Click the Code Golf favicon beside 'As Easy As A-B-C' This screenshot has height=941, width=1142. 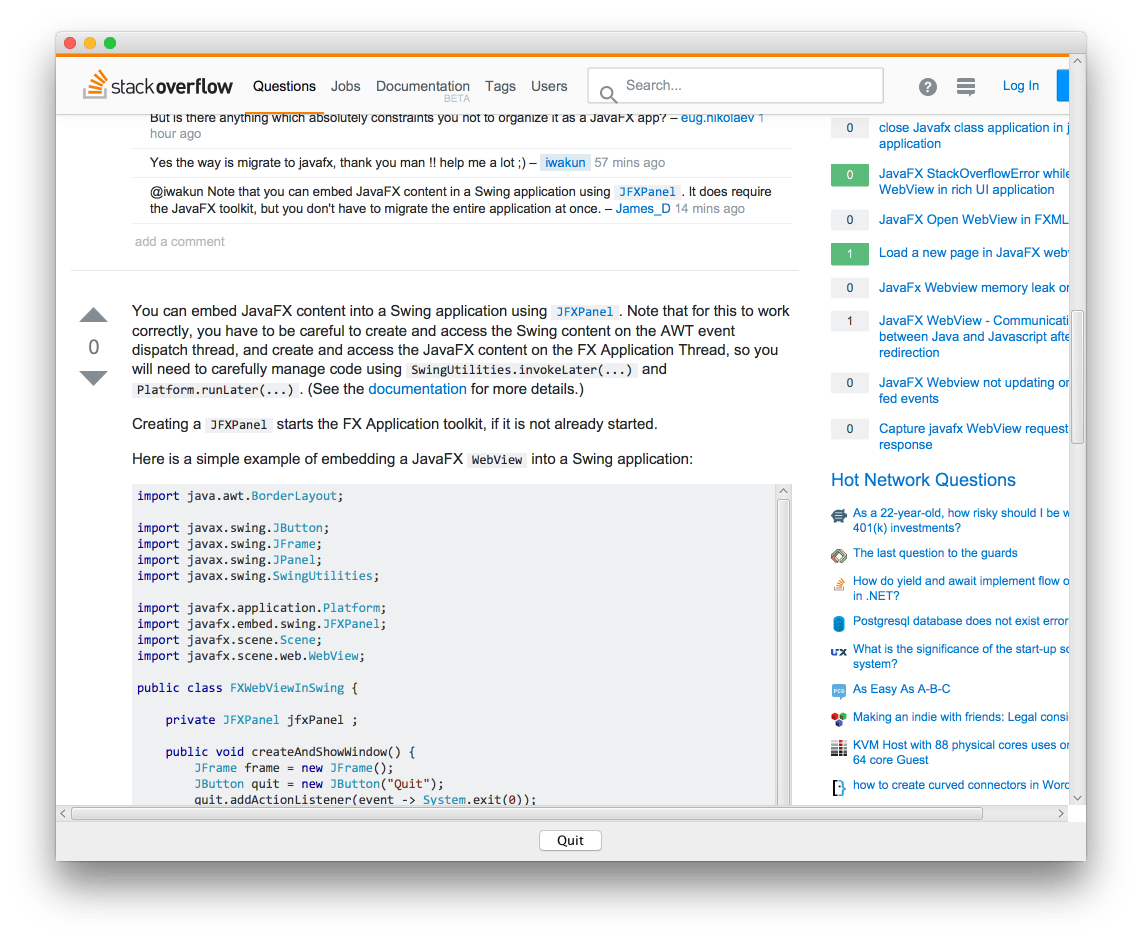838,689
